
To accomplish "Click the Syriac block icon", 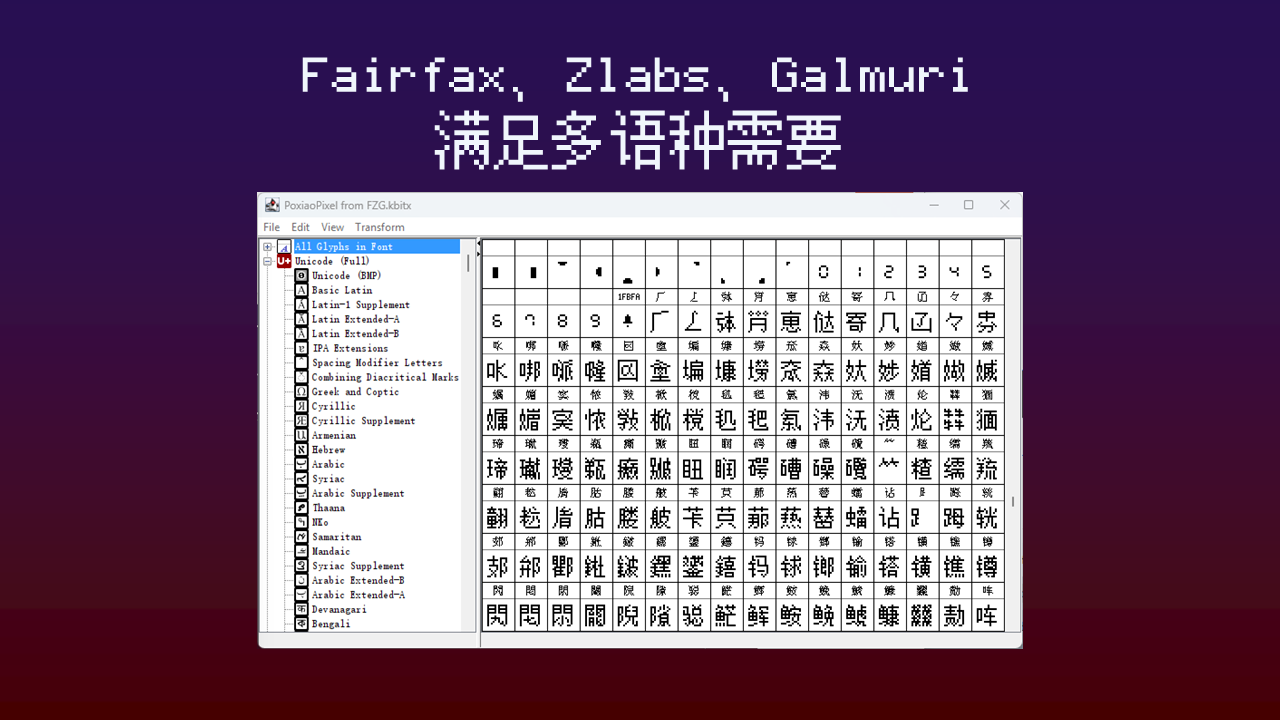I will pos(301,479).
